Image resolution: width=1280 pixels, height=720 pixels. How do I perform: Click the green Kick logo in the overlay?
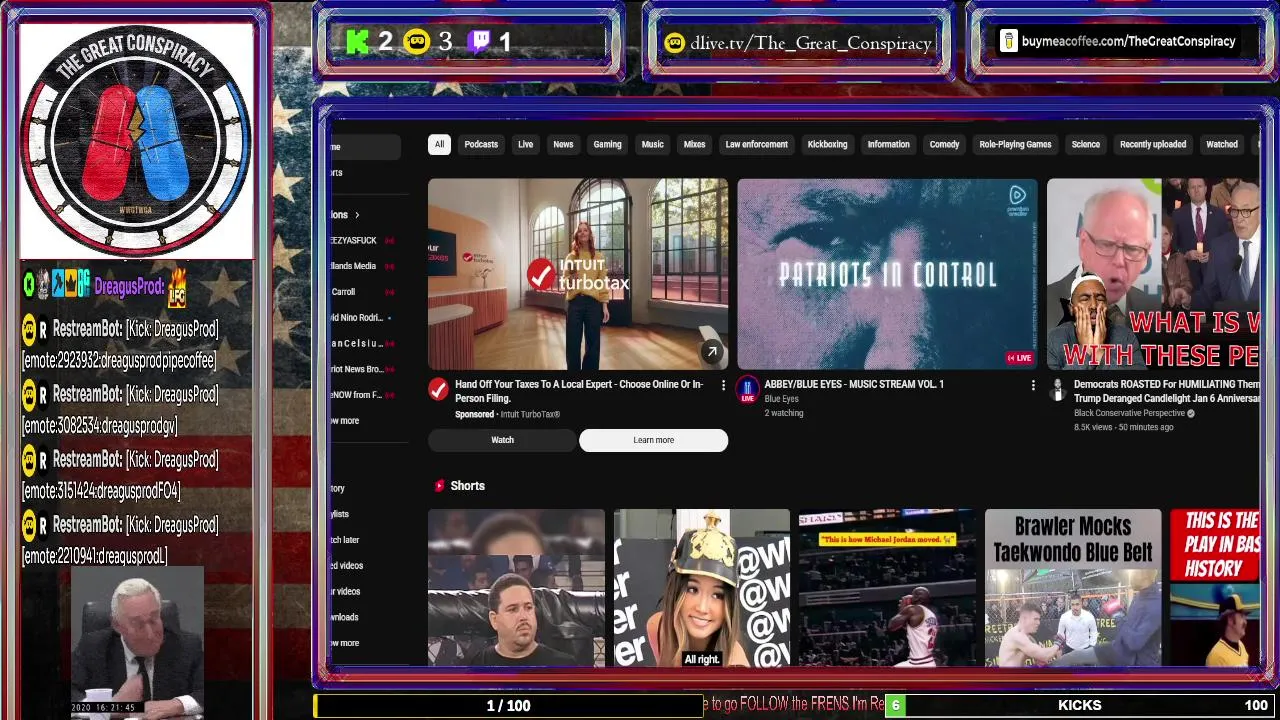click(x=357, y=42)
